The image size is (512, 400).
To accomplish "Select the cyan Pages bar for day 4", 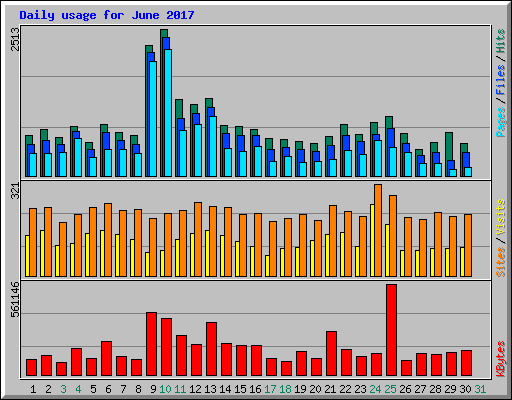I will pos(78,158).
